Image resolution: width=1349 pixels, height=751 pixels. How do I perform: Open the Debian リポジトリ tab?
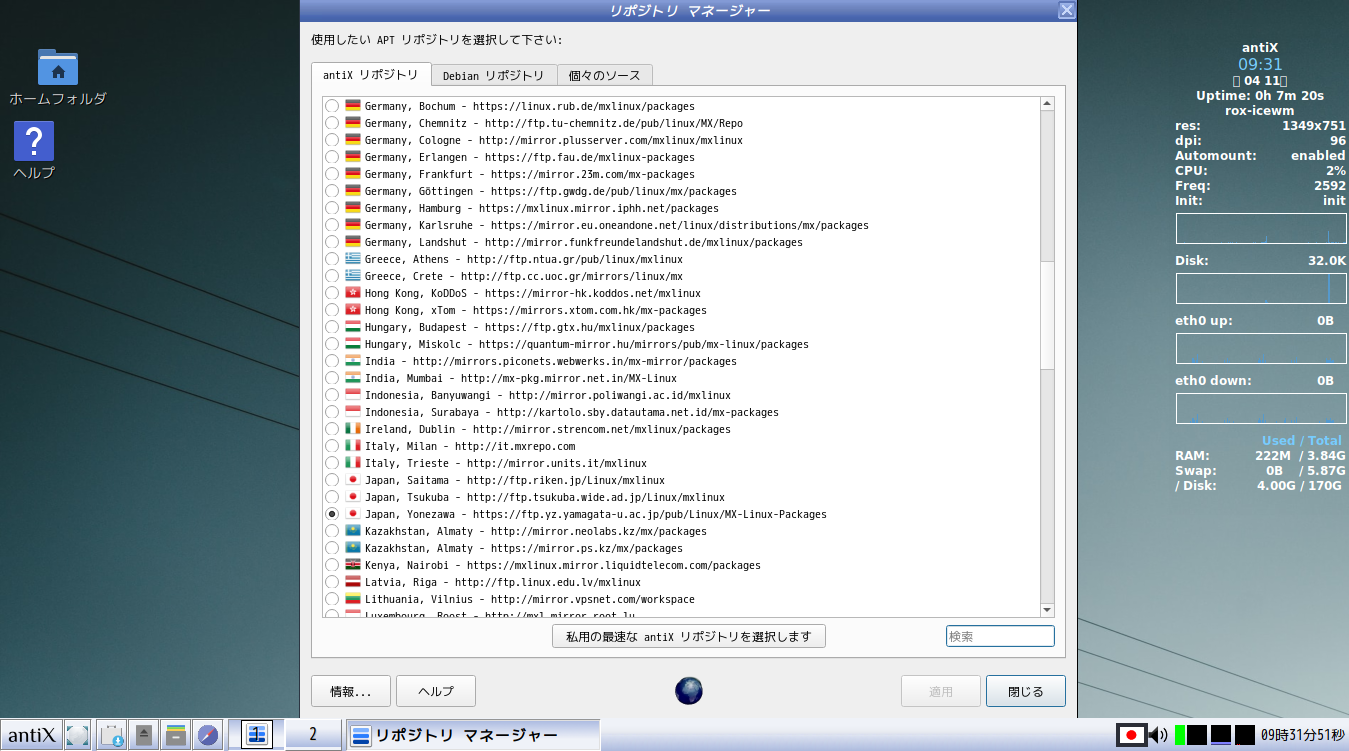point(493,75)
